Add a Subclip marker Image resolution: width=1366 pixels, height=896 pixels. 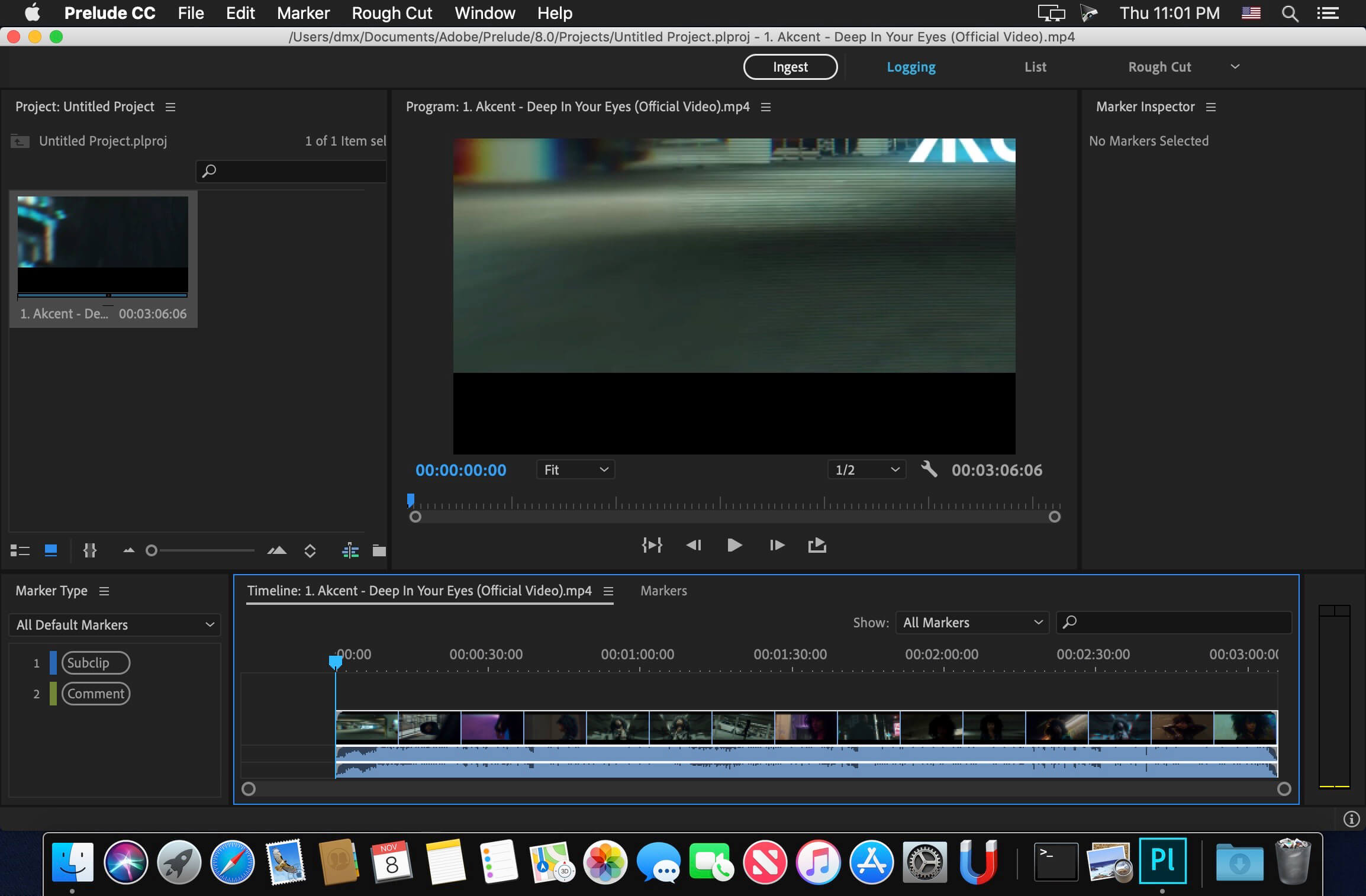click(x=95, y=663)
